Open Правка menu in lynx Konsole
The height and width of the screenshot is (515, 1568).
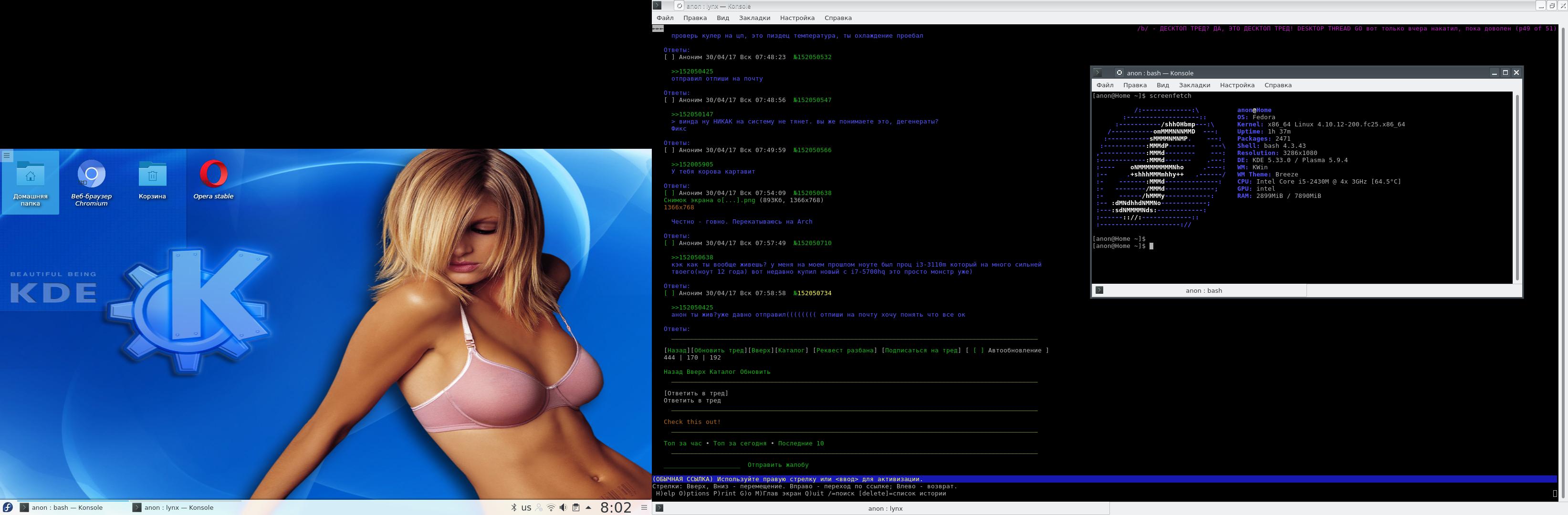694,18
